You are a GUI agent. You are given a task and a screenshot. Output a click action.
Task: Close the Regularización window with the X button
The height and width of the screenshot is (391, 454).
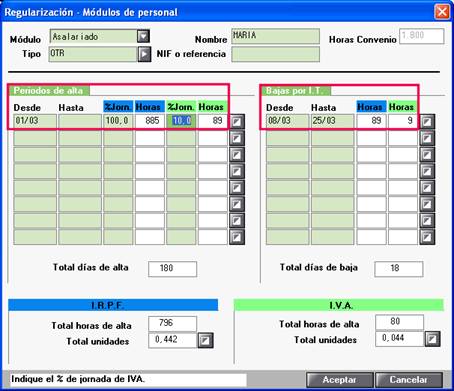pyautogui.click(x=442, y=12)
